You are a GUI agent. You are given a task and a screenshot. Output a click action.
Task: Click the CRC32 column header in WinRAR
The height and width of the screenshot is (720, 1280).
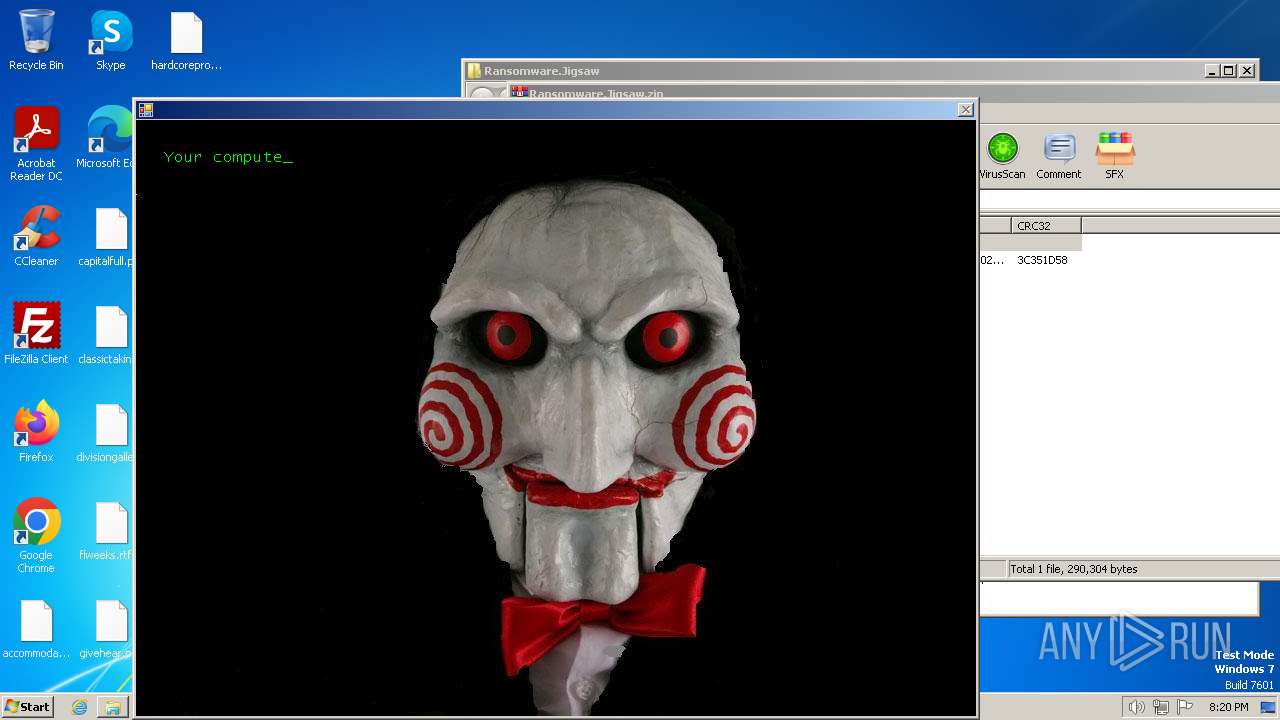(1045, 226)
